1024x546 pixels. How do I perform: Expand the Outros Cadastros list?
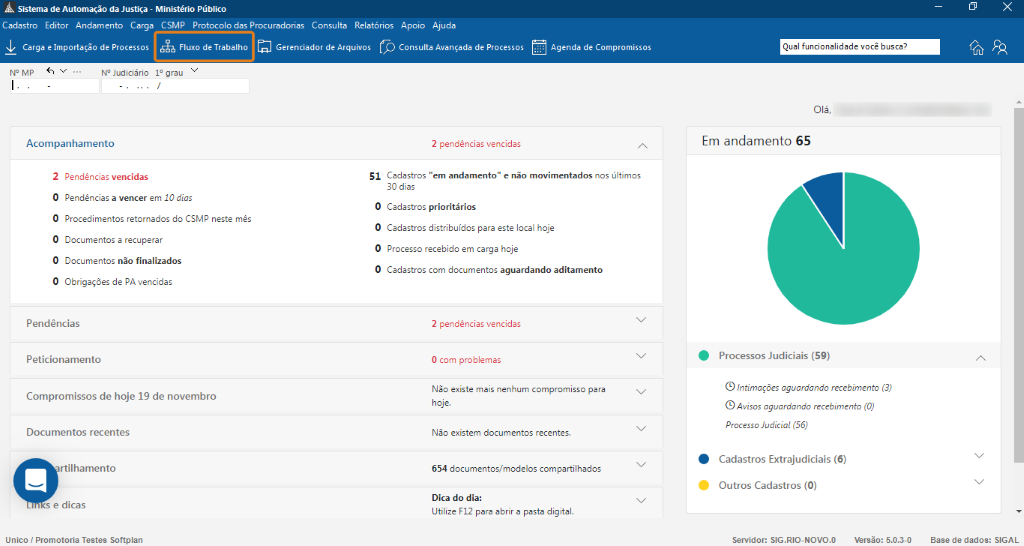click(978, 481)
